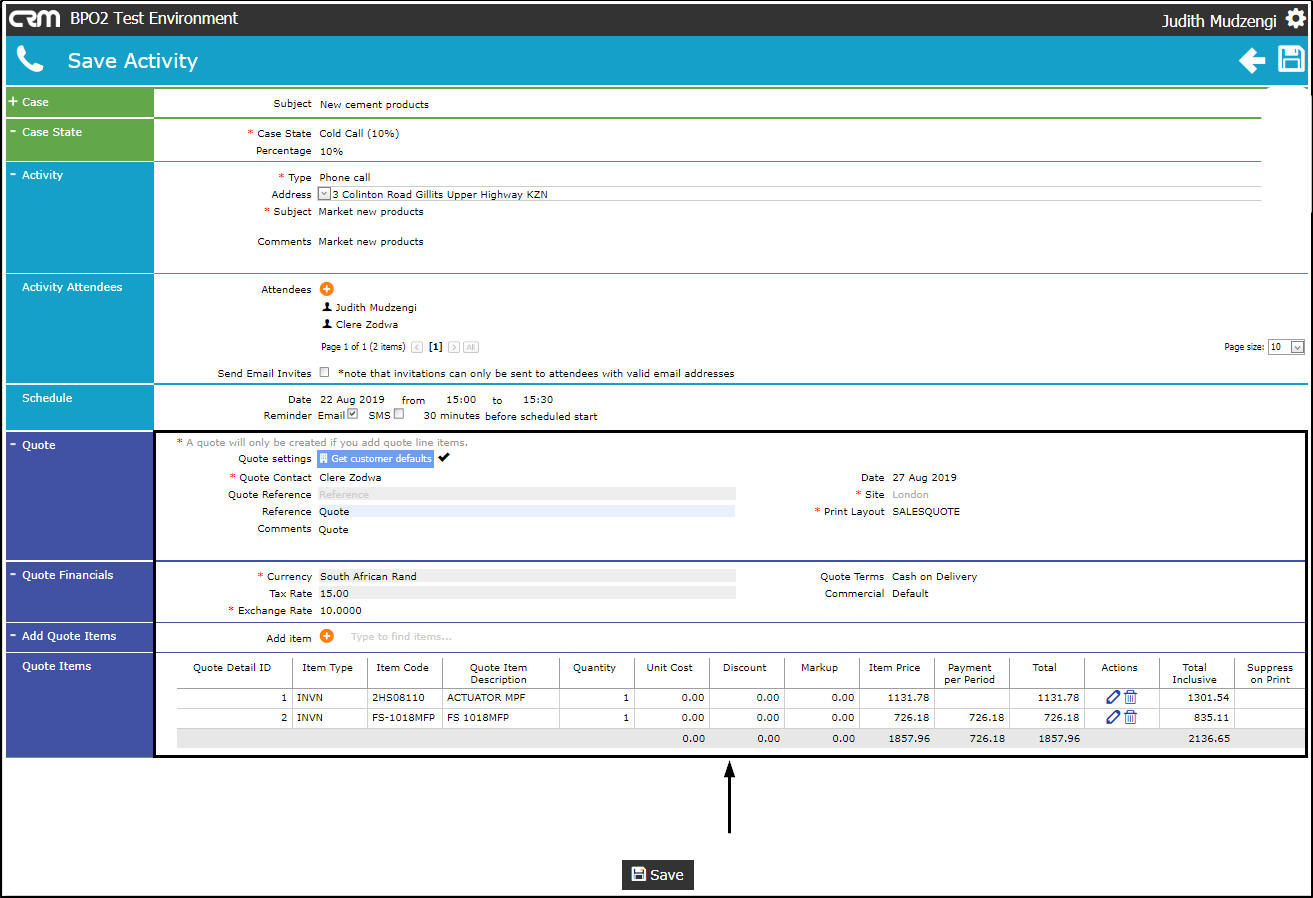Edit the ACTUATOR MPF quote item
This screenshot has width=1313, height=898.
tap(1112, 697)
